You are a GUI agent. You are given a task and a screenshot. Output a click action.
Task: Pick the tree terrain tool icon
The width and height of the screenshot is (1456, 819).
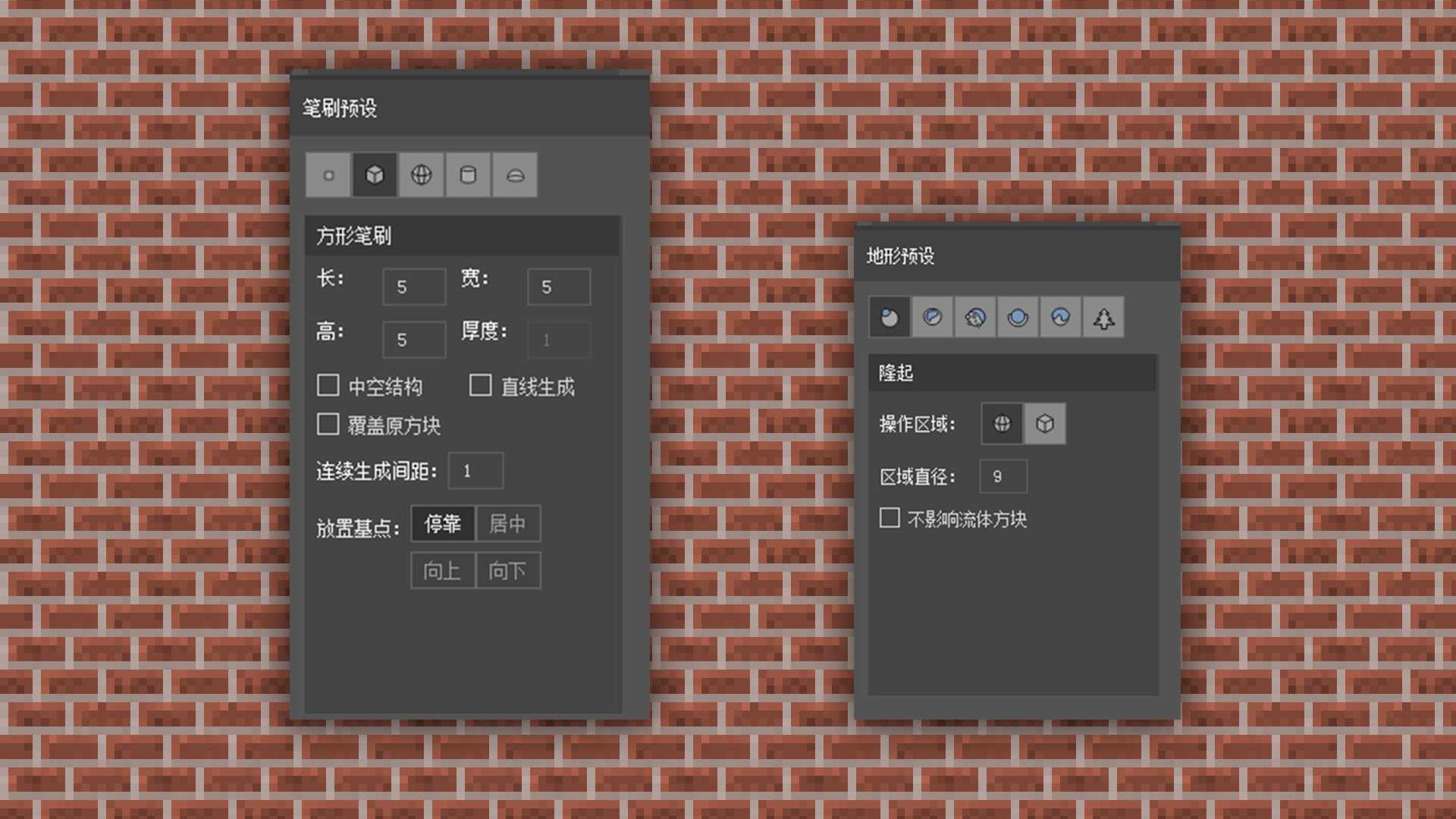point(1103,317)
